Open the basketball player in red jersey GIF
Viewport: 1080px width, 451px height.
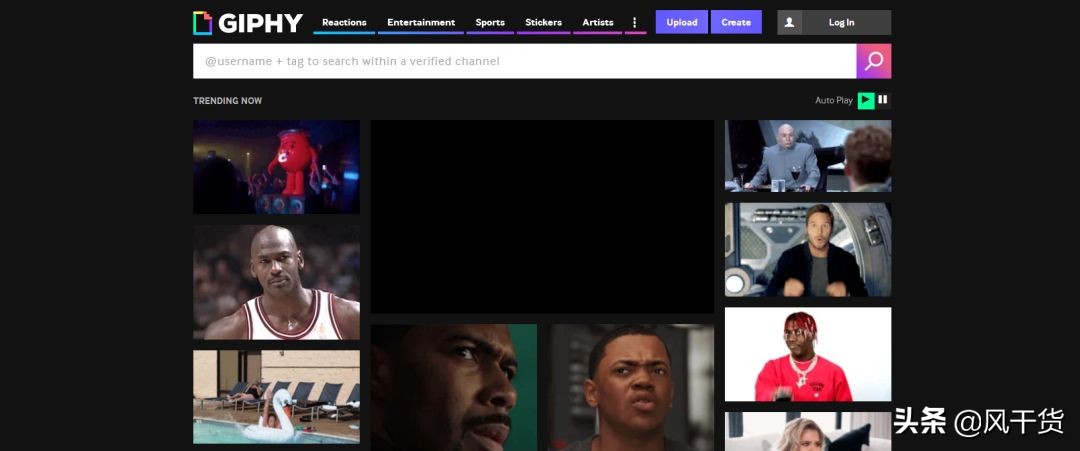click(x=276, y=282)
